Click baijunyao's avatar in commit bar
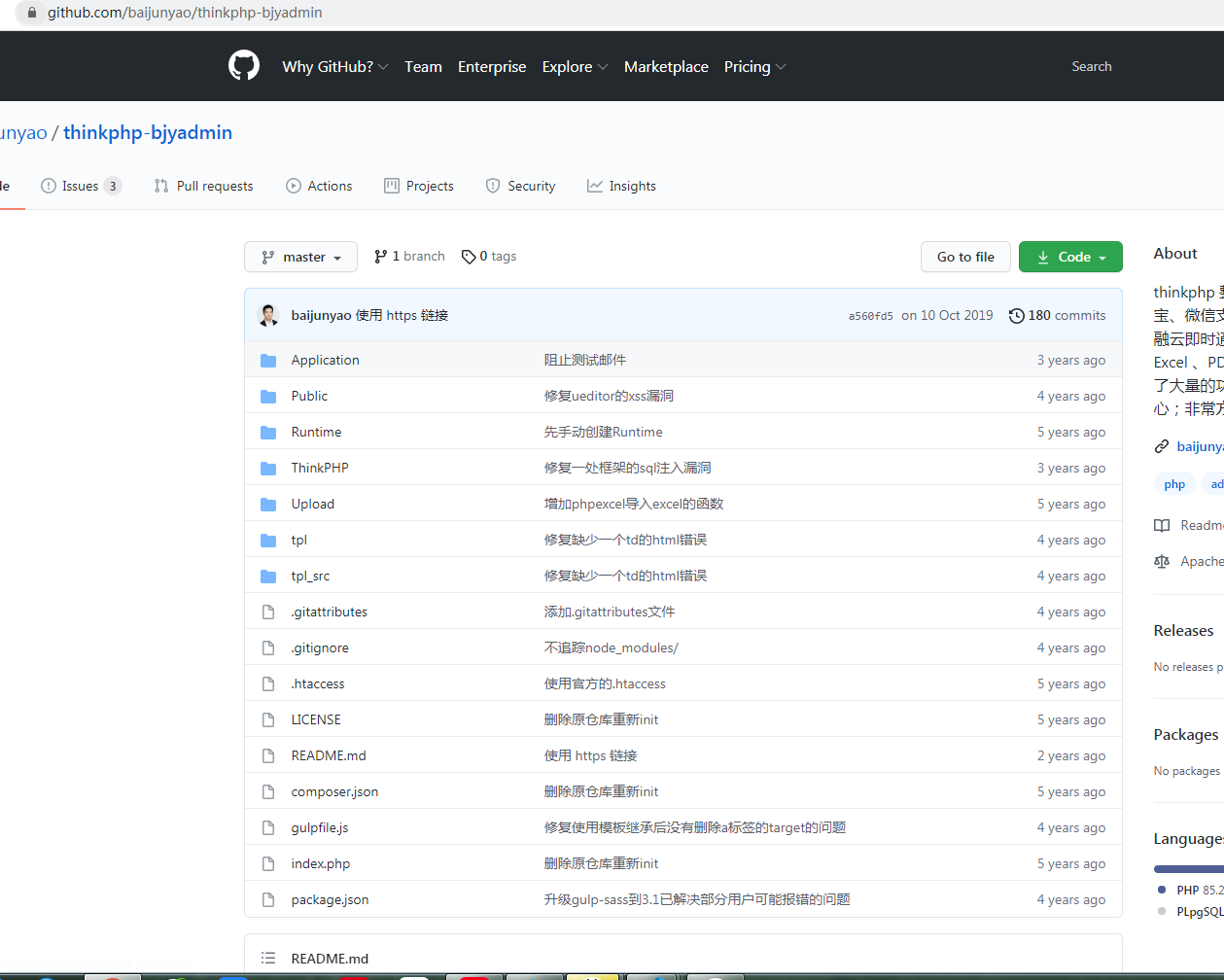 [x=268, y=315]
